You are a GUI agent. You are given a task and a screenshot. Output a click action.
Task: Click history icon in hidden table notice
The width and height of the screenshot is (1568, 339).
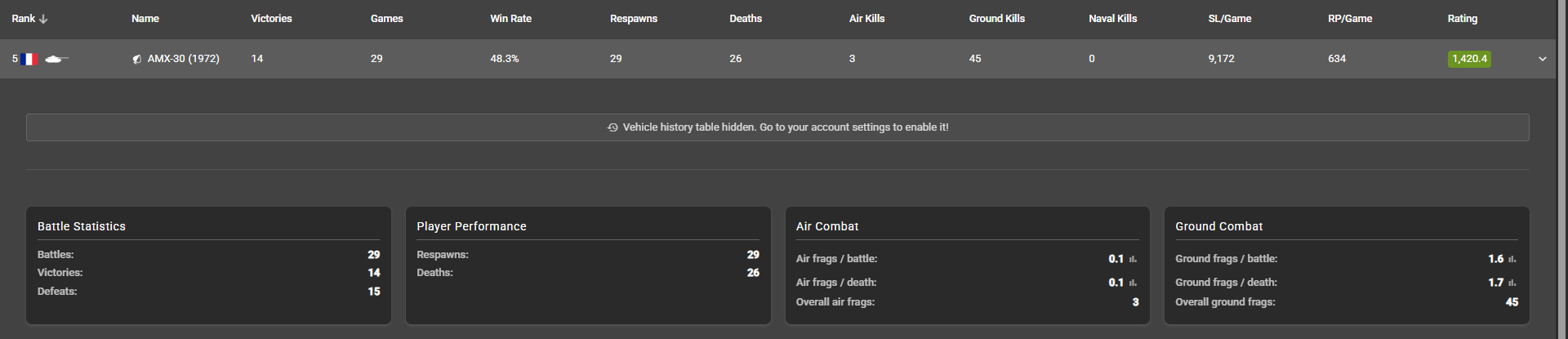point(612,127)
